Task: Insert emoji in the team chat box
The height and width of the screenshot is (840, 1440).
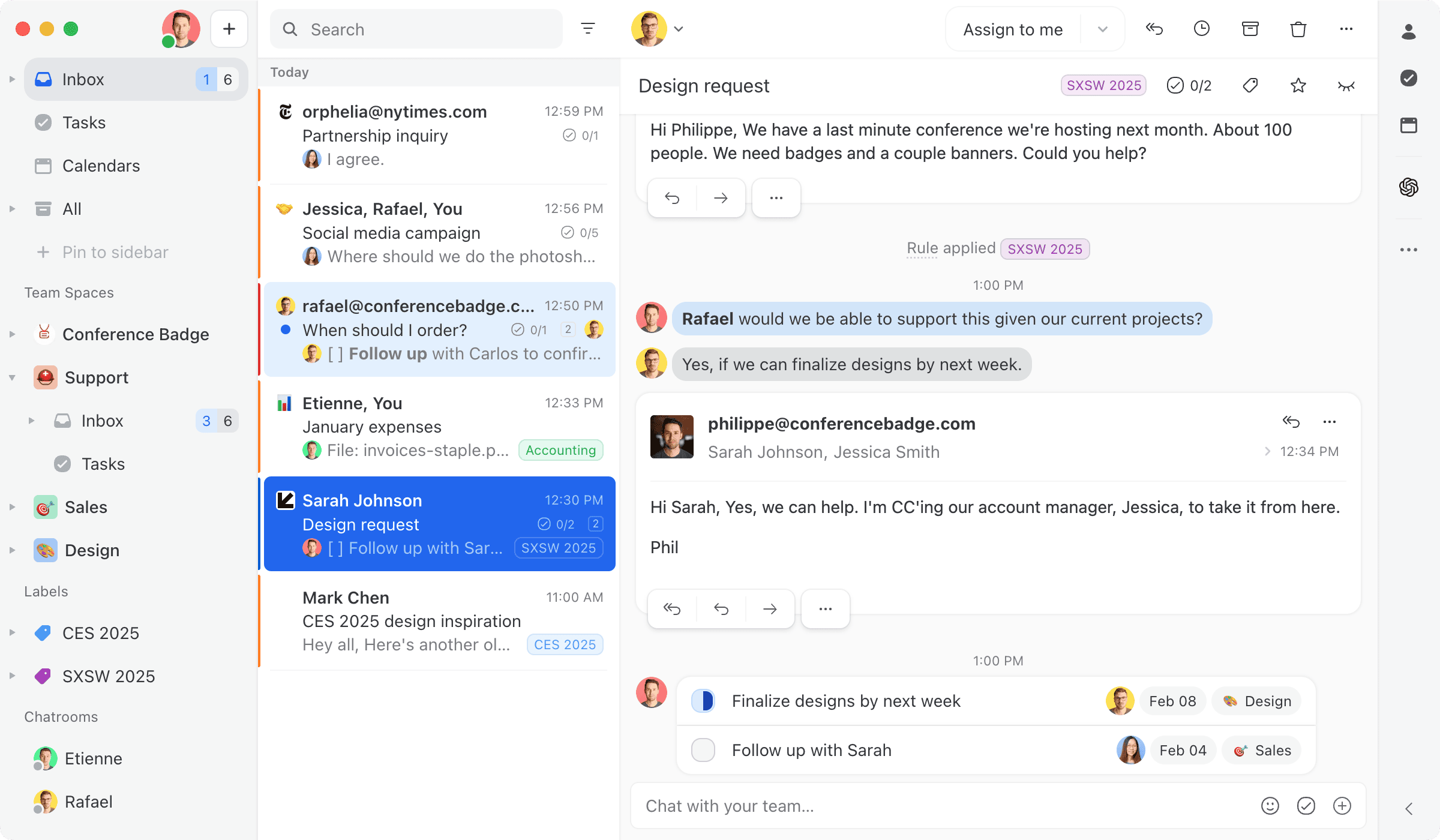Action: tap(1270, 806)
